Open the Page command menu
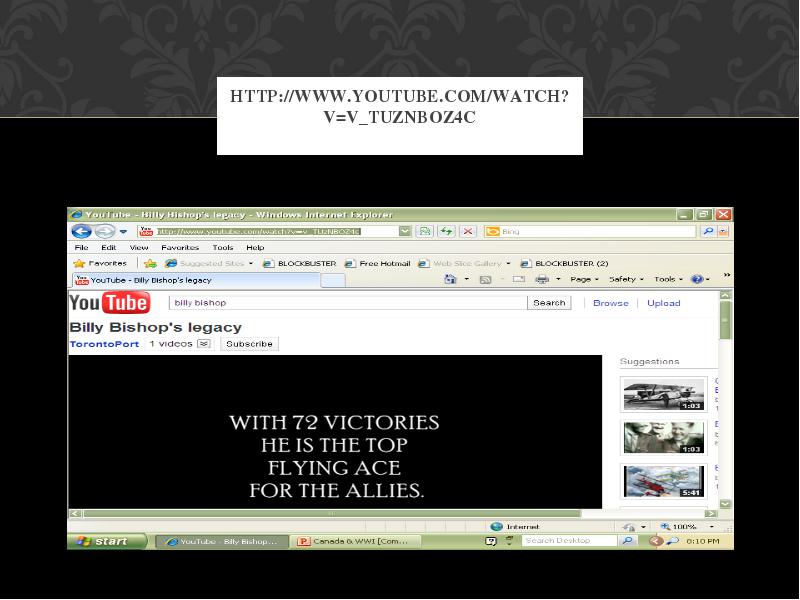800x600 pixels. point(584,279)
